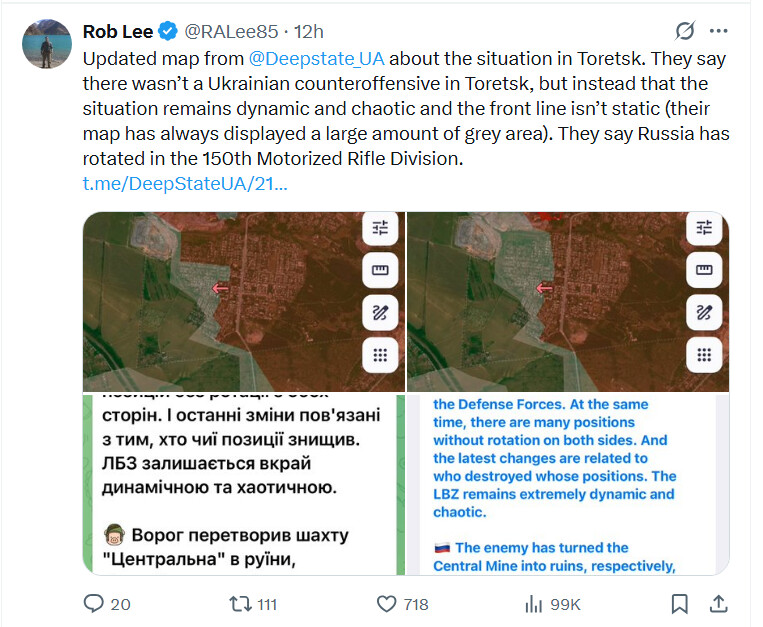Open the share post menu

tap(718, 604)
